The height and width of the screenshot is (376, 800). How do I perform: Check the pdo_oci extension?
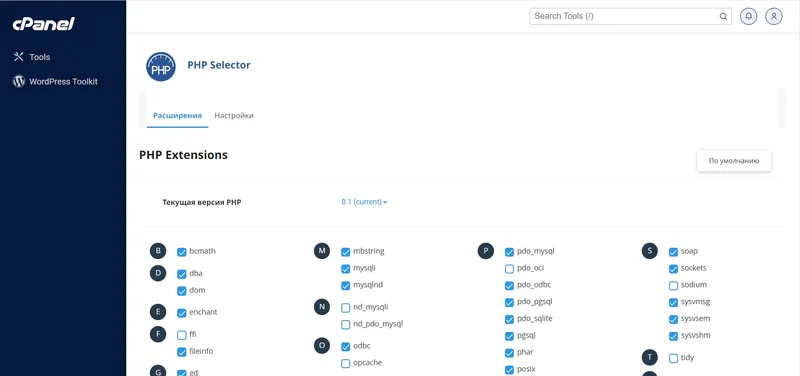point(509,269)
